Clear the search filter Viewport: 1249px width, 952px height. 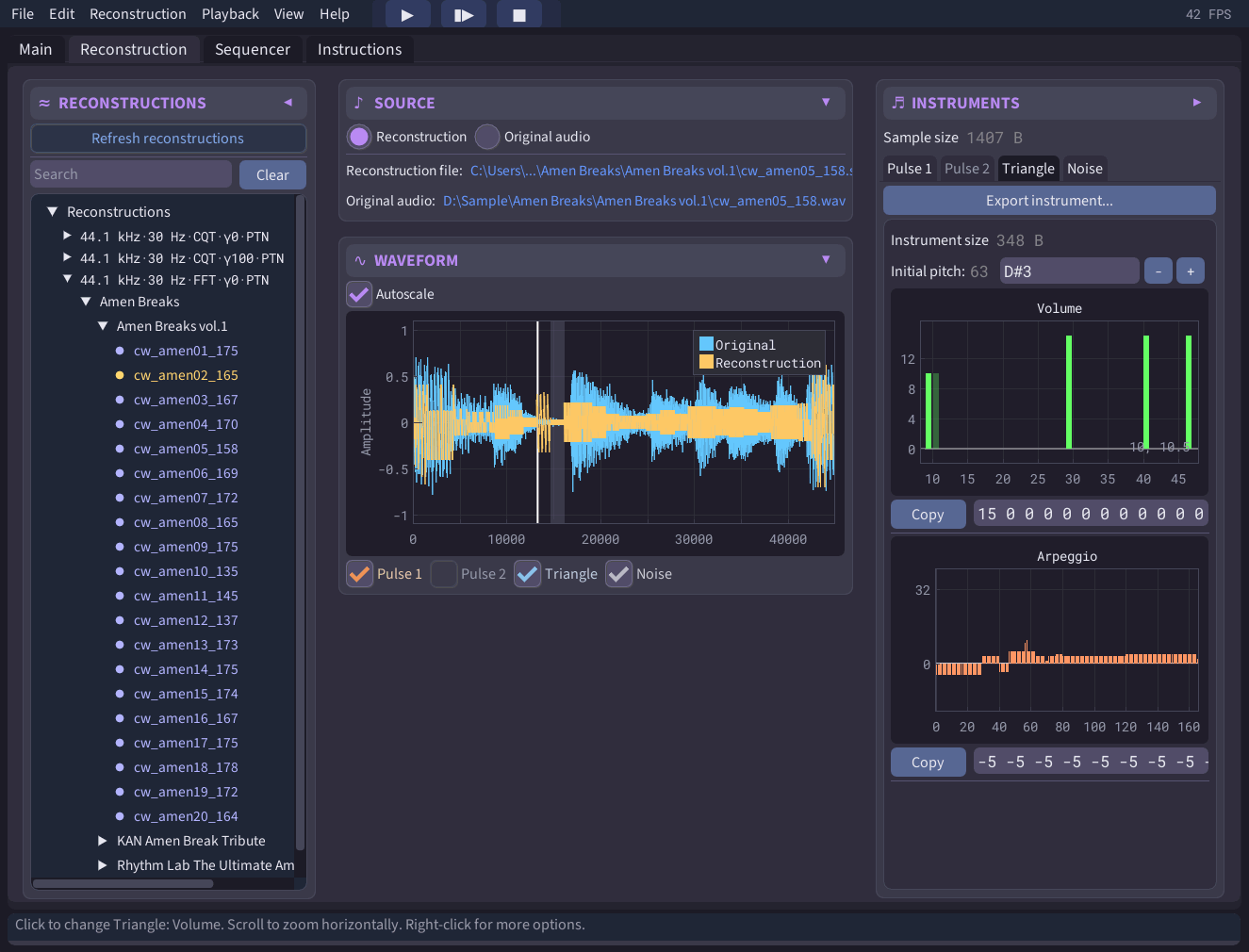point(272,175)
